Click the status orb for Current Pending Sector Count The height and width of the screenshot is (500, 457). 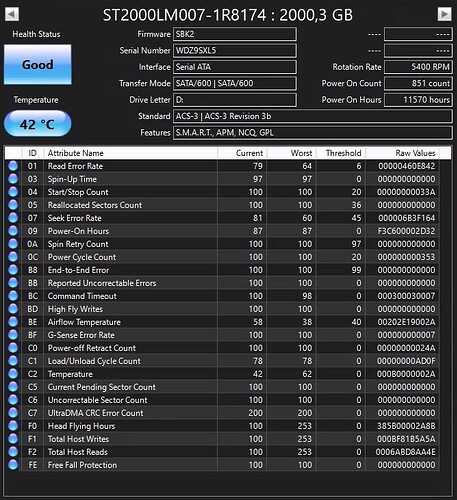tap(13, 387)
